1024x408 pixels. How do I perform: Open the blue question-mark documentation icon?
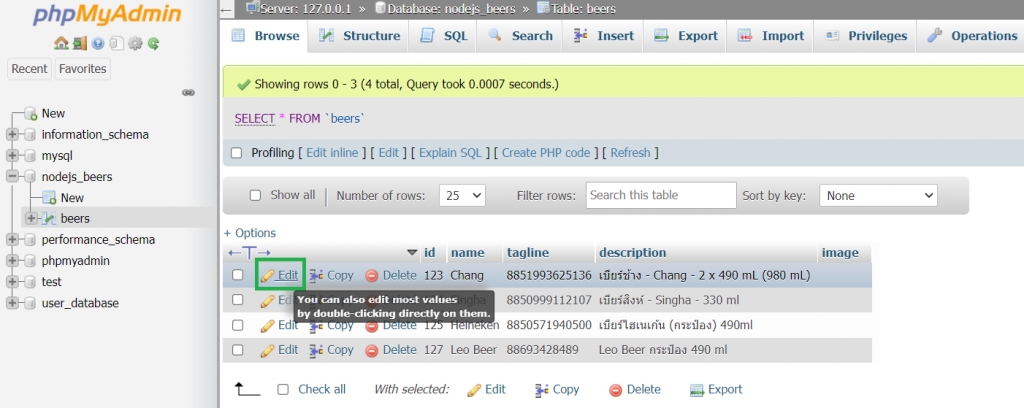(98, 44)
